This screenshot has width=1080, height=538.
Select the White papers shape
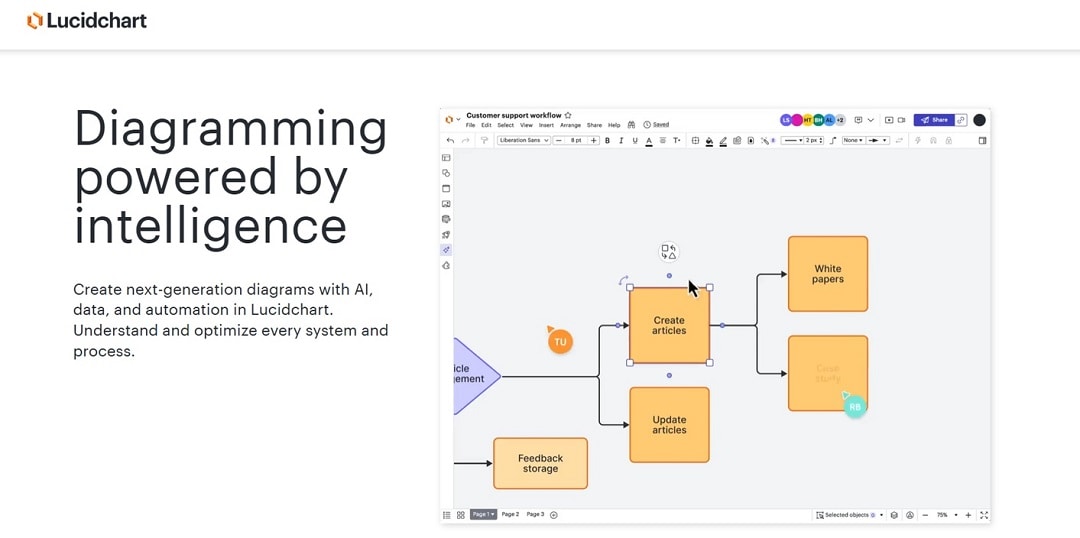[828, 273]
